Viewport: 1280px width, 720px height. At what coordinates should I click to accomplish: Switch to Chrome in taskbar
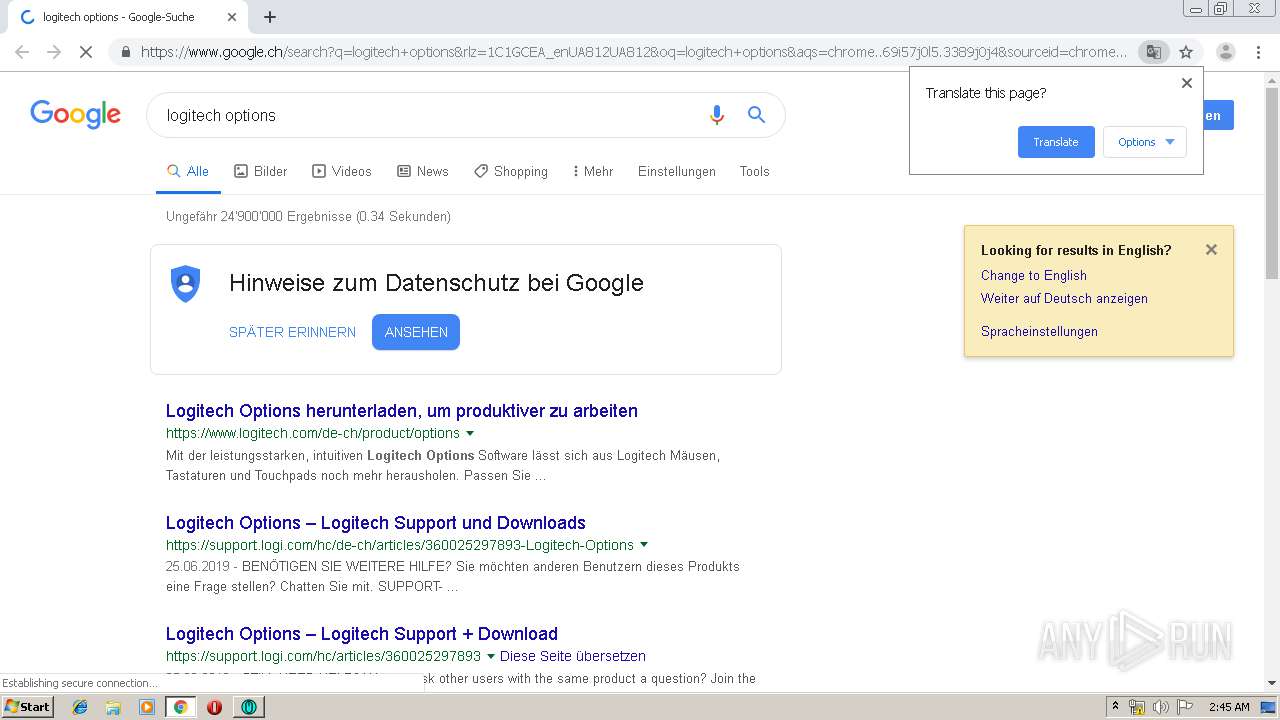point(181,707)
